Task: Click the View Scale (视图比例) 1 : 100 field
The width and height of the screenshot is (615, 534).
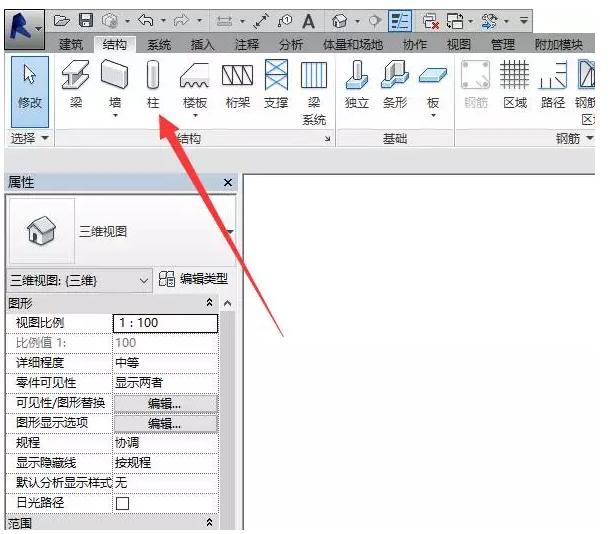Action: pos(165,323)
